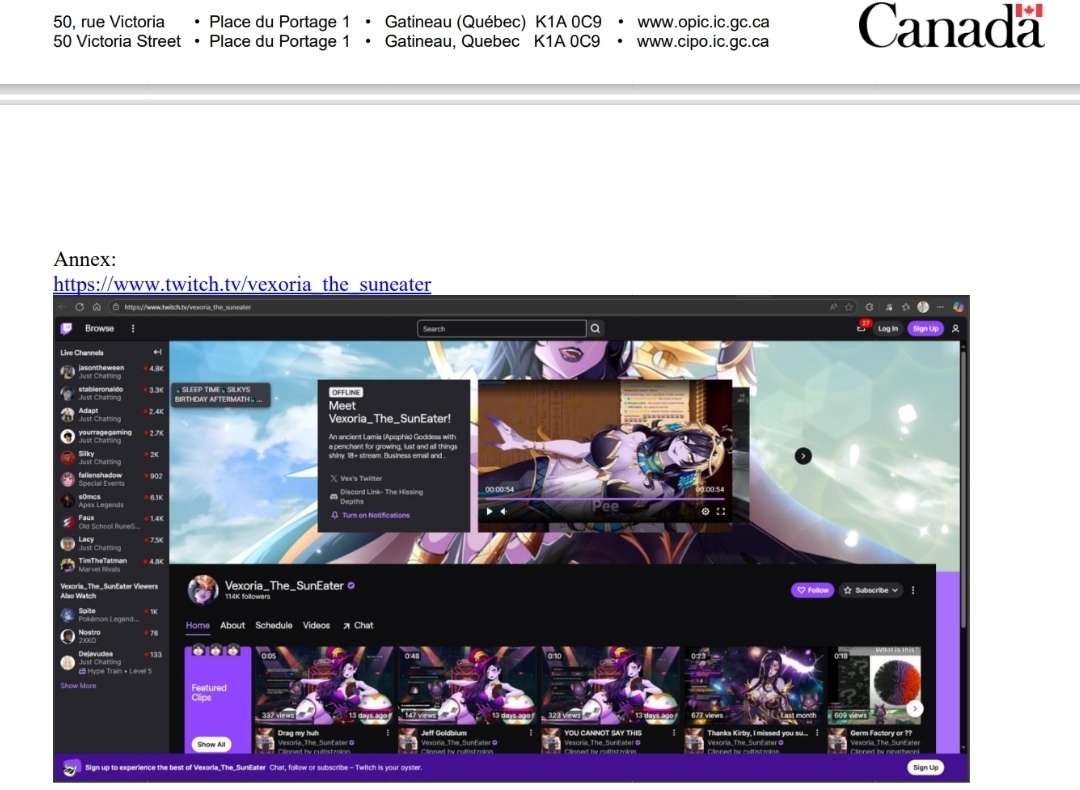Click the search magnifying glass icon
The image size is (1080, 790).
tap(595, 328)
